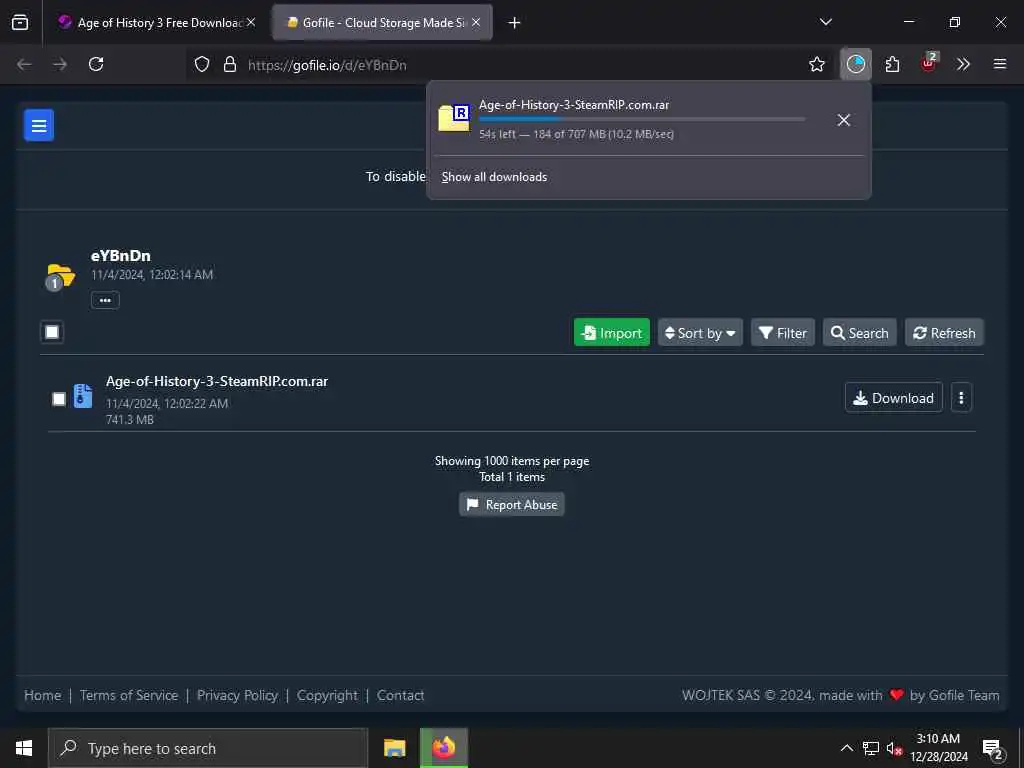Open the eYBnDn folder options ellipsis

pos(105,300)
